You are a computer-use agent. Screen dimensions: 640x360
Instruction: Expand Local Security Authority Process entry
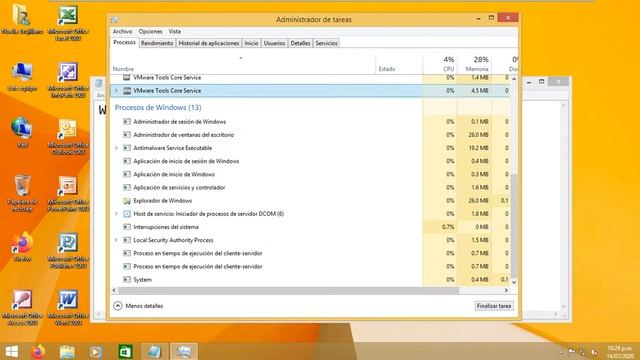click(x=116, y=240)
